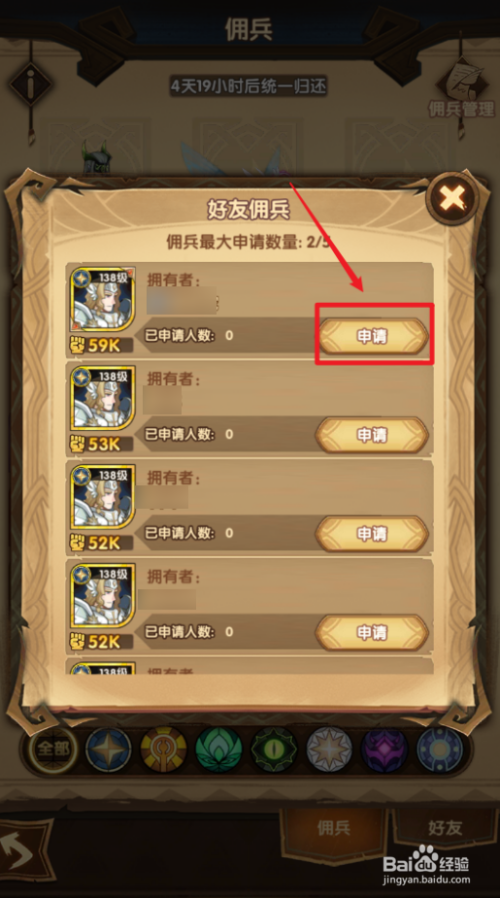Image resolution: width=500 pixels, height=898 pixels.
Task: Select the 53K hero portrait thumbnail
Action: (103, 399)
